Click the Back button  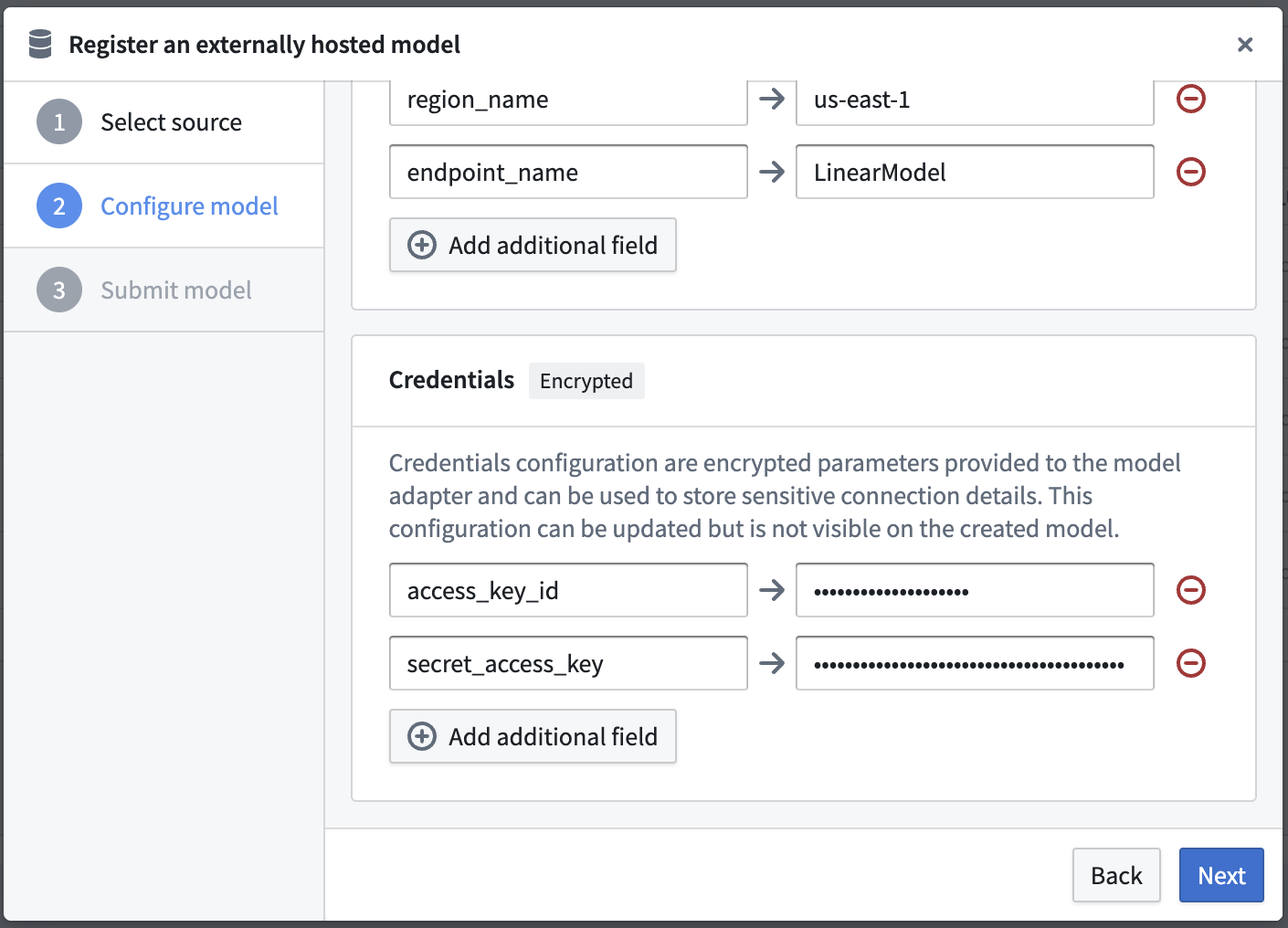click(x=1116, y=875)
